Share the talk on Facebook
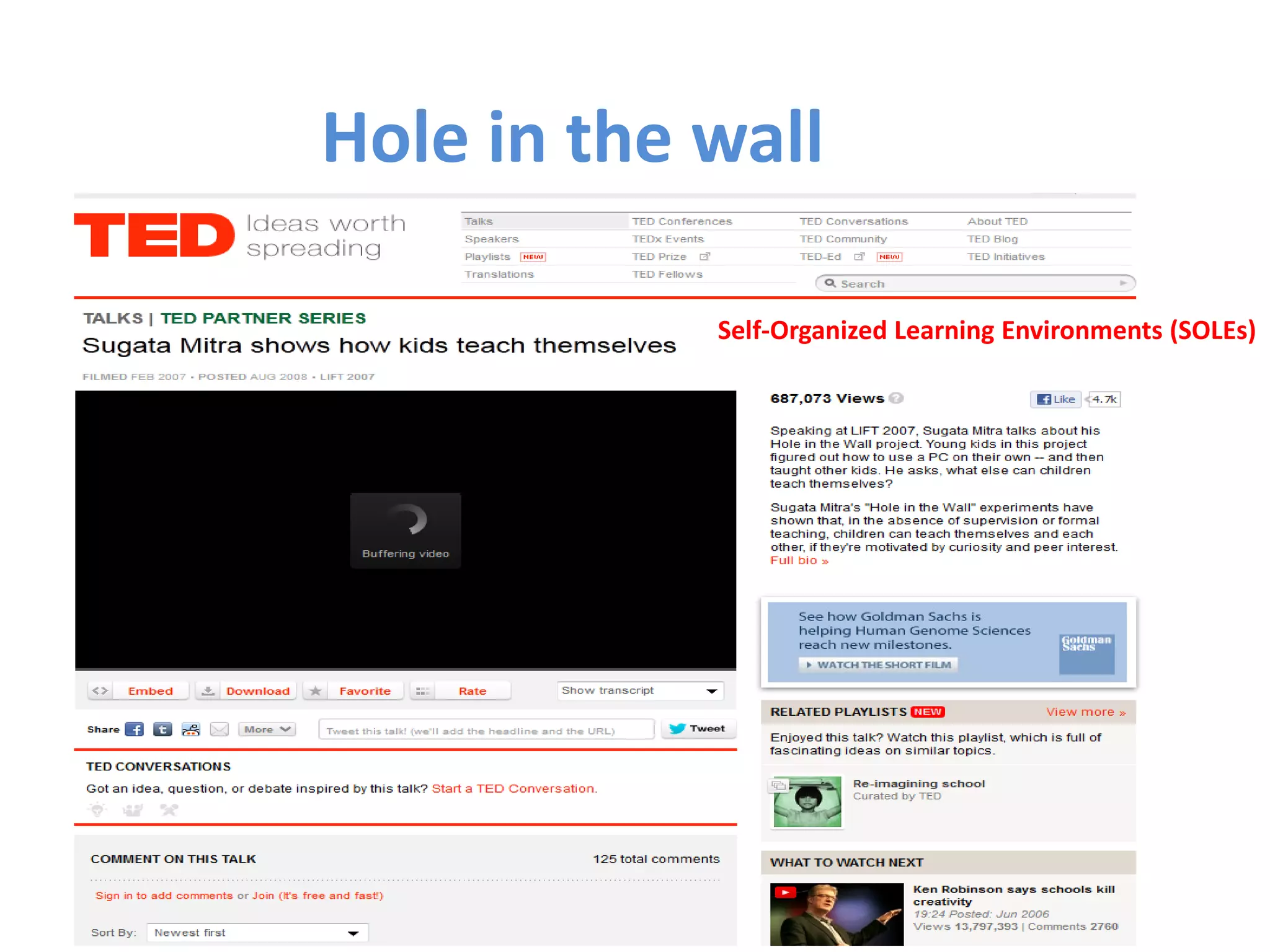1270x952 pixels. tap(134, 729)
